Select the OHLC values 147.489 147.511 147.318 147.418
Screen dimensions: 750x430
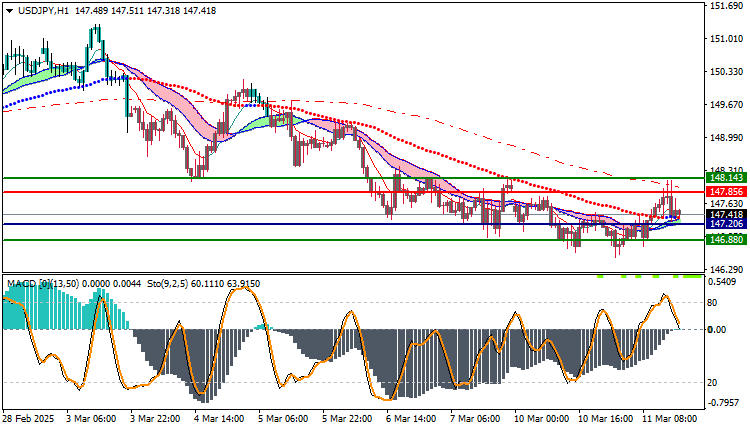(x=145, y=11)
